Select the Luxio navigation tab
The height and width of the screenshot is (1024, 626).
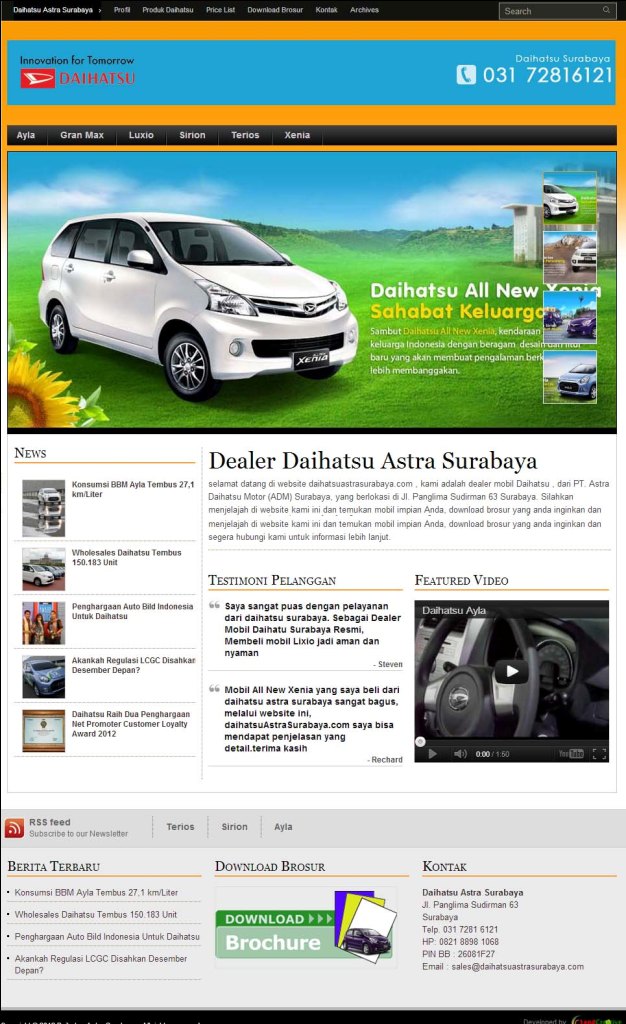[141, 135]
